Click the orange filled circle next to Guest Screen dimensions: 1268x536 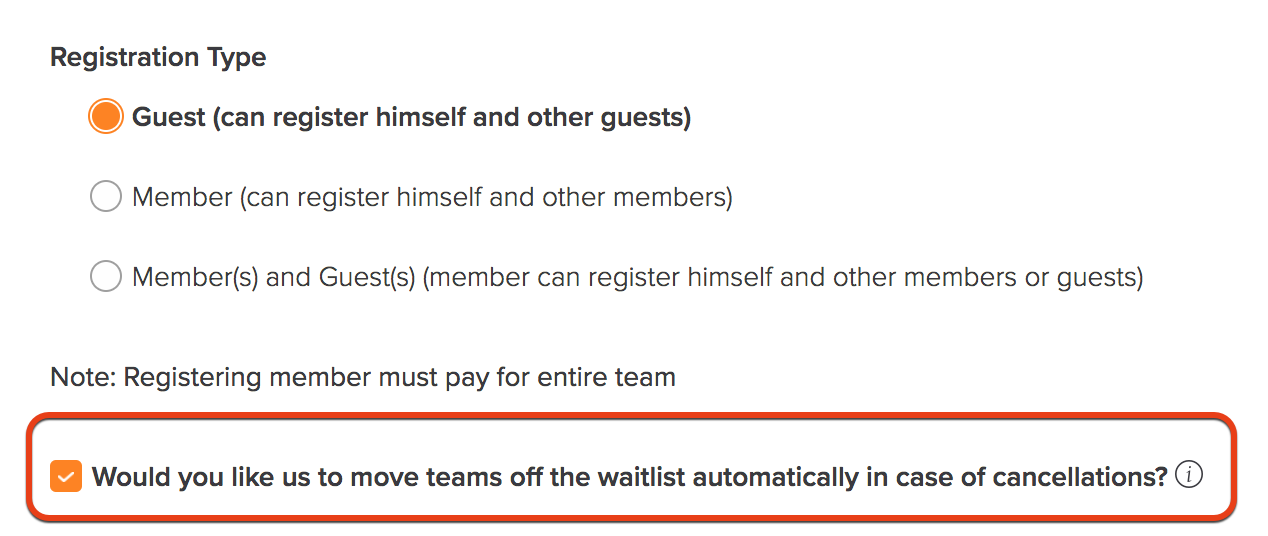click(105, 117)
